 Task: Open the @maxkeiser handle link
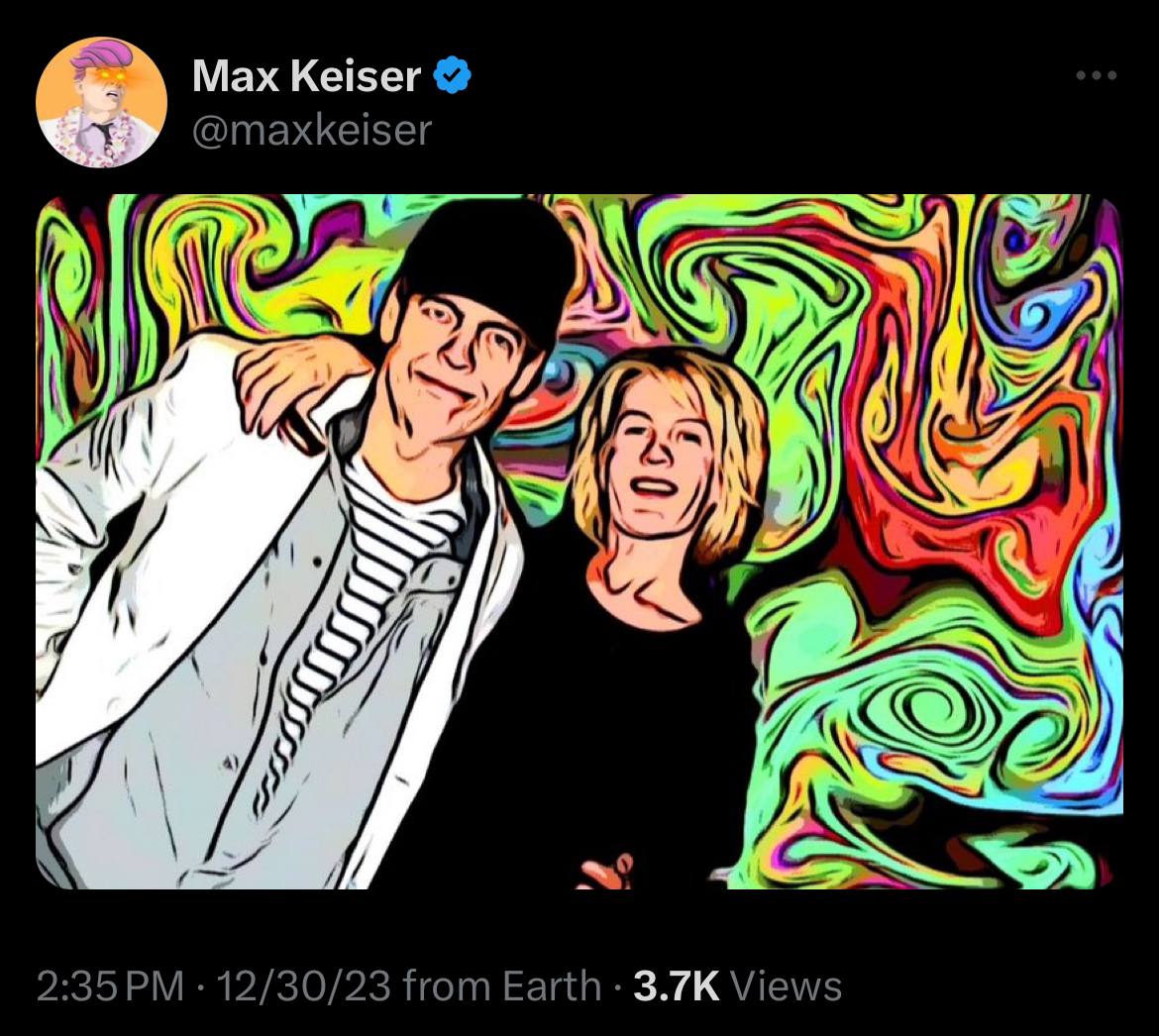pos(311,130)
